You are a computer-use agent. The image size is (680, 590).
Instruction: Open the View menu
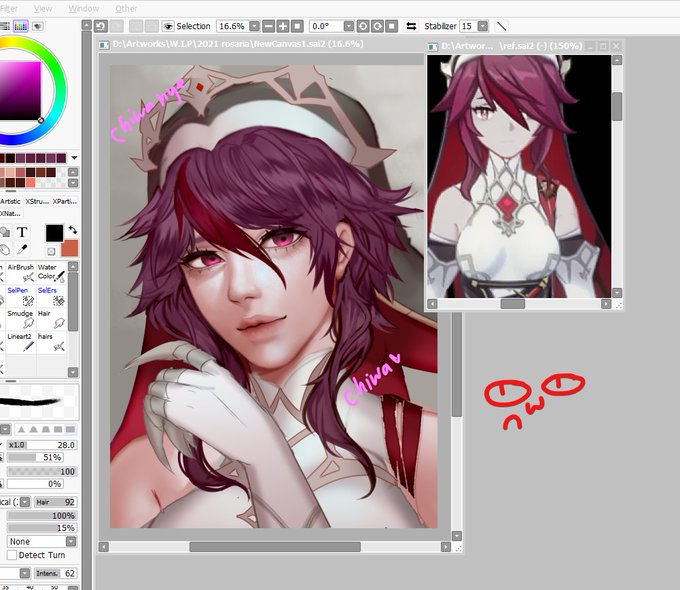coord(43,8)
